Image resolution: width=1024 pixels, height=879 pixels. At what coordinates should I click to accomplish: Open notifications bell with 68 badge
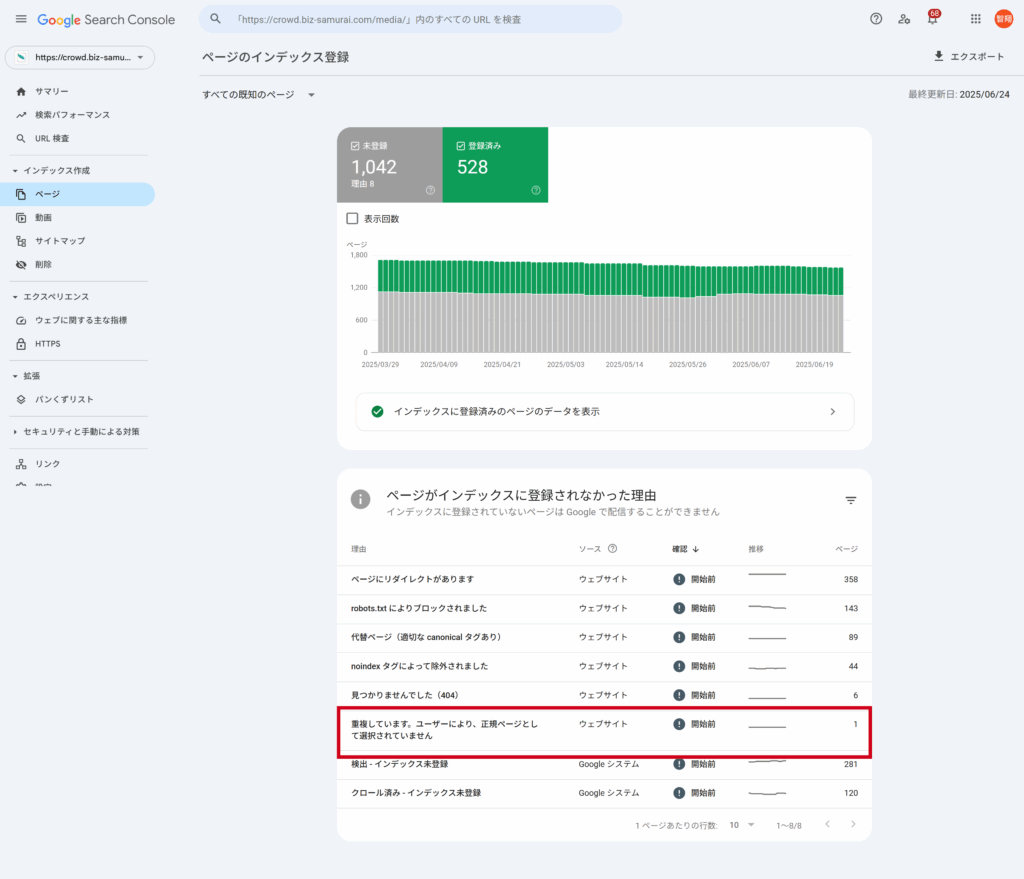[x=933, y=18]
